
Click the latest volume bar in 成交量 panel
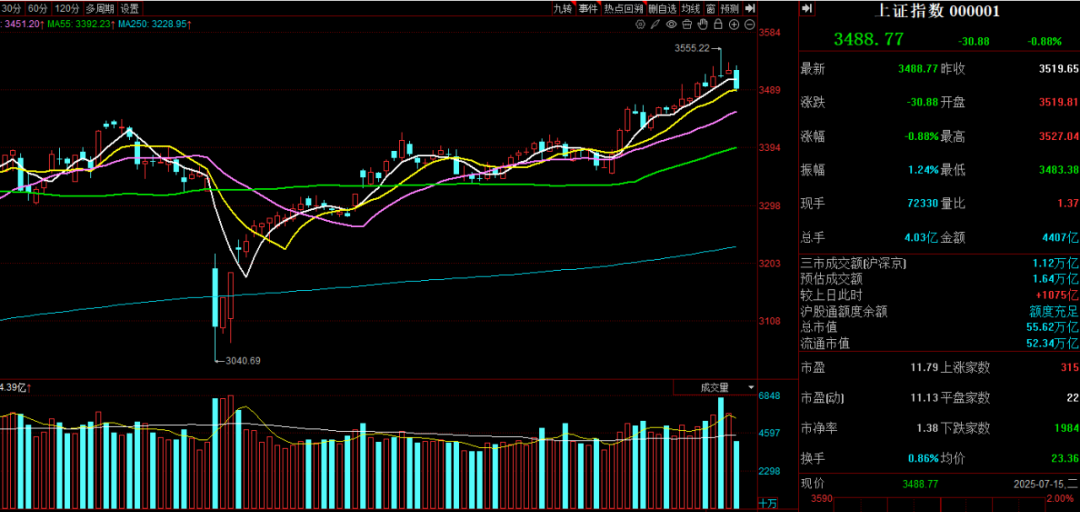click(736, 475)
